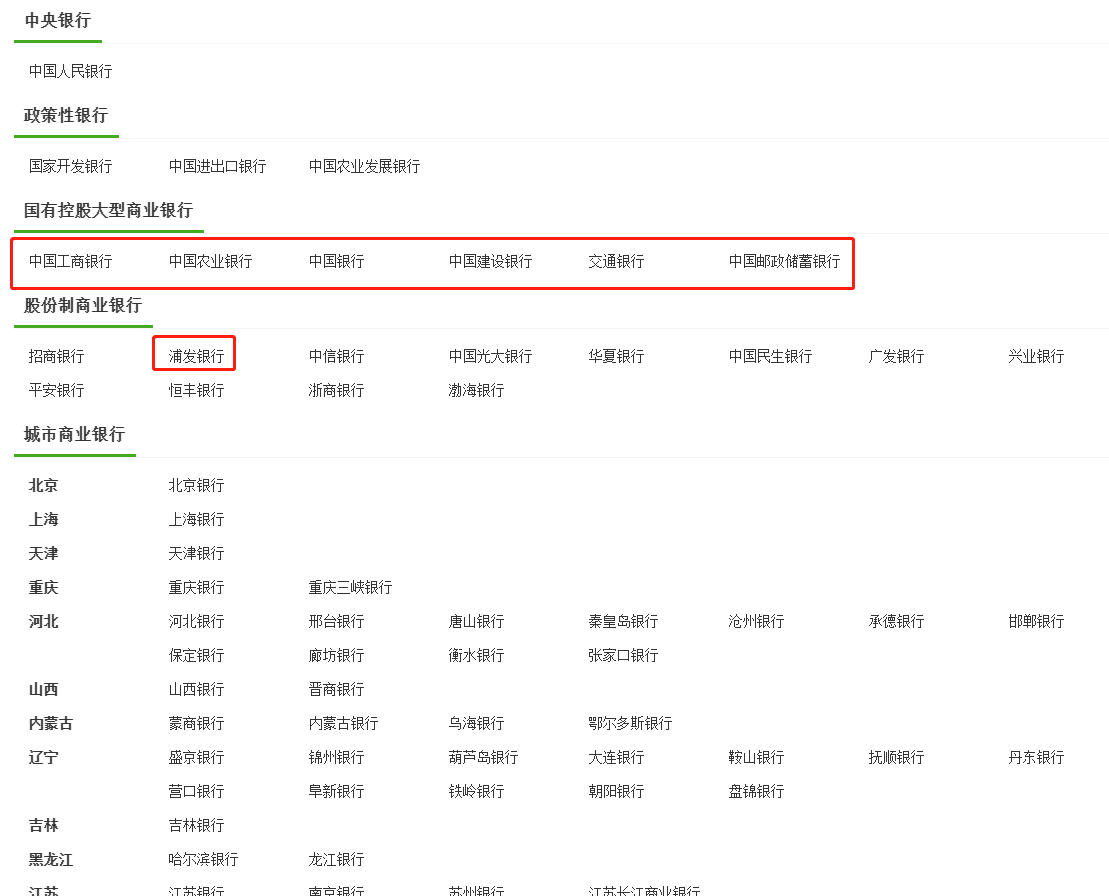Open the 国家开发银行 link
The height and width of the screenshot is (896, 1109).
coord(70,166)
